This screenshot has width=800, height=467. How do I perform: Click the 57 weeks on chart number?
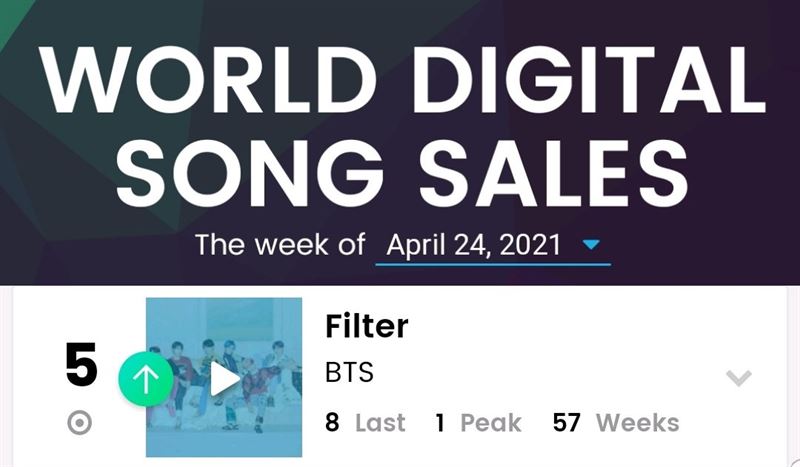point(566,423)
